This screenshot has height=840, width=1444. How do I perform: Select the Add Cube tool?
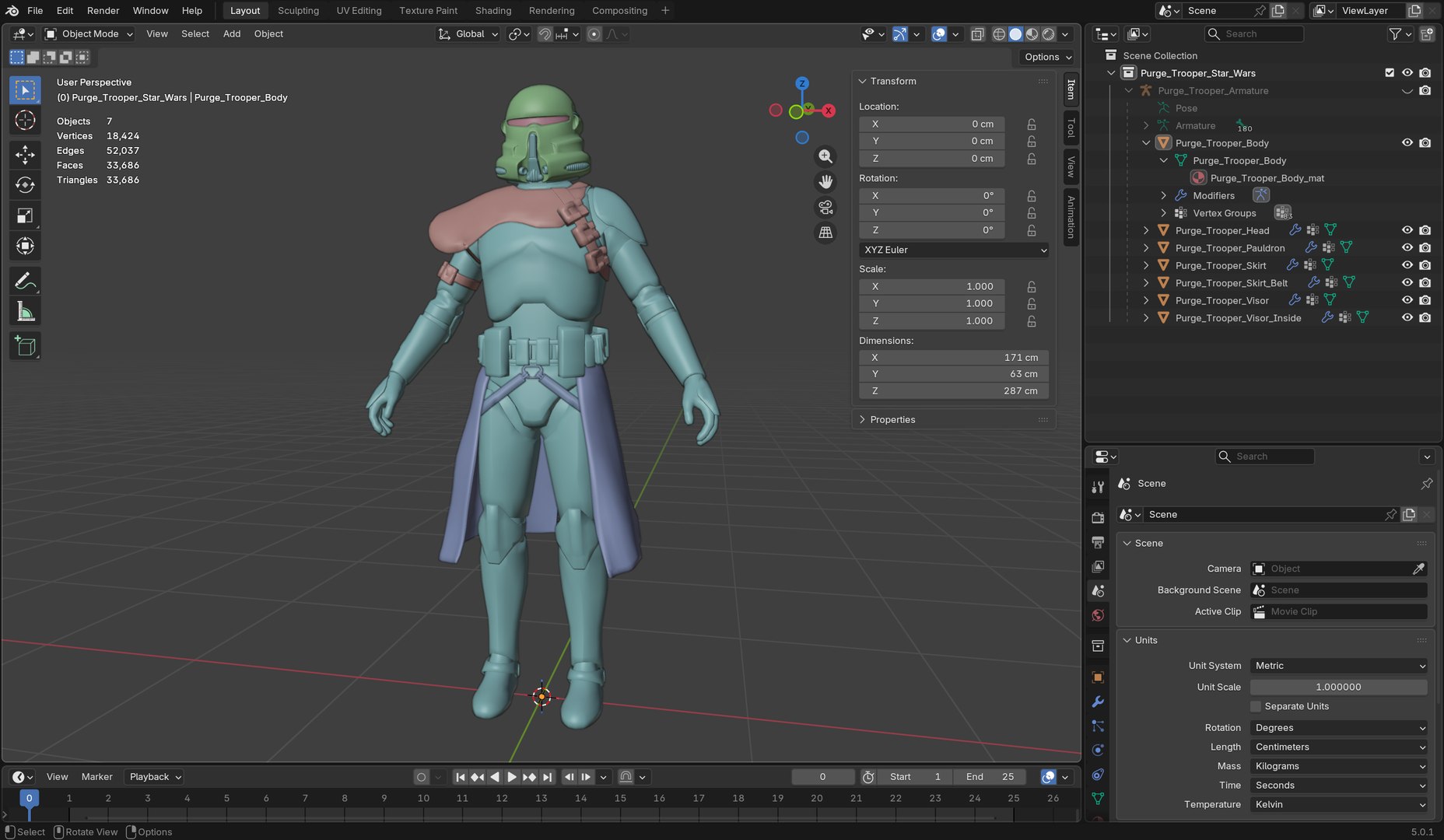(25, 346)
